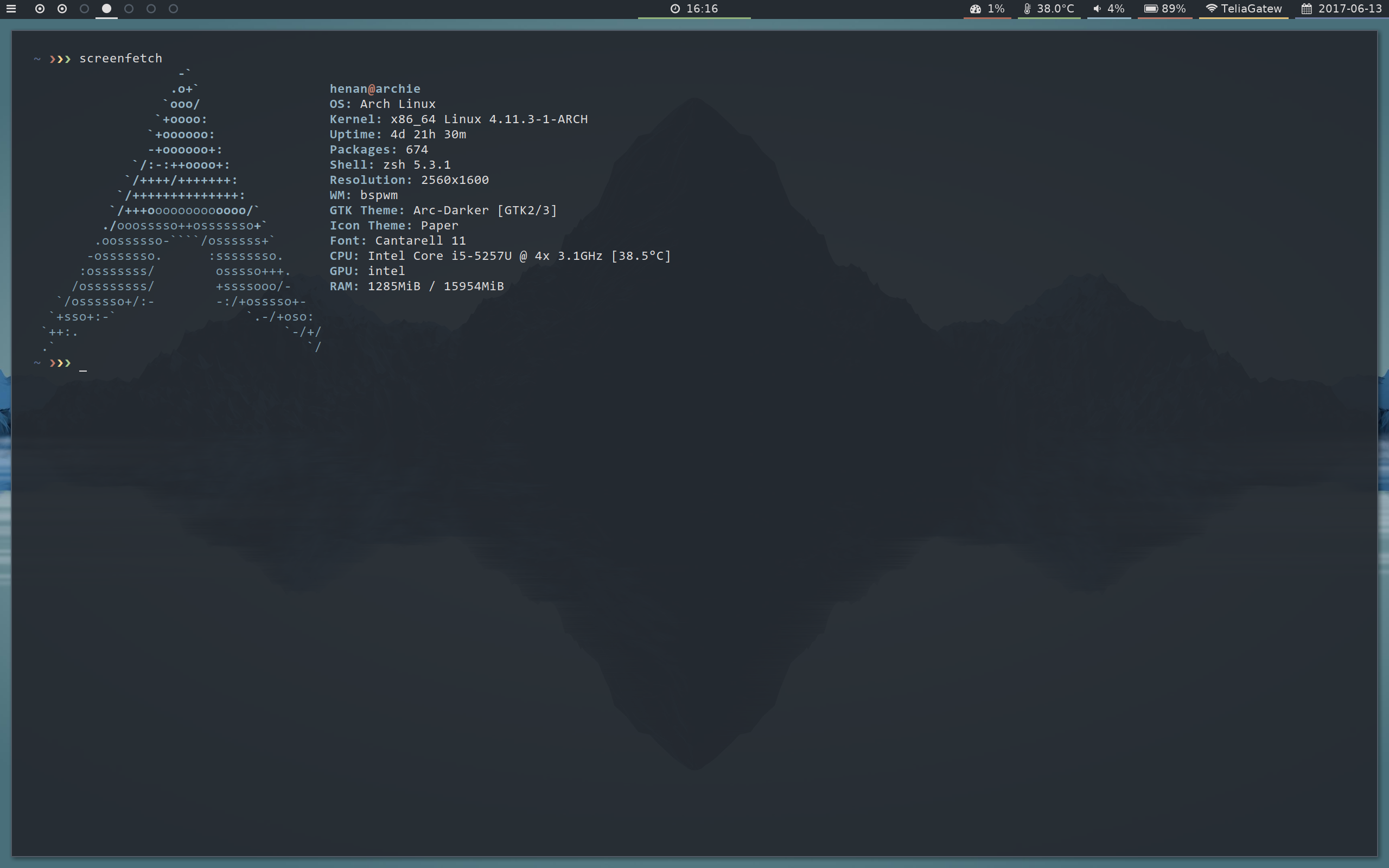Switch to the first workspace indicator

click(40, 9)
